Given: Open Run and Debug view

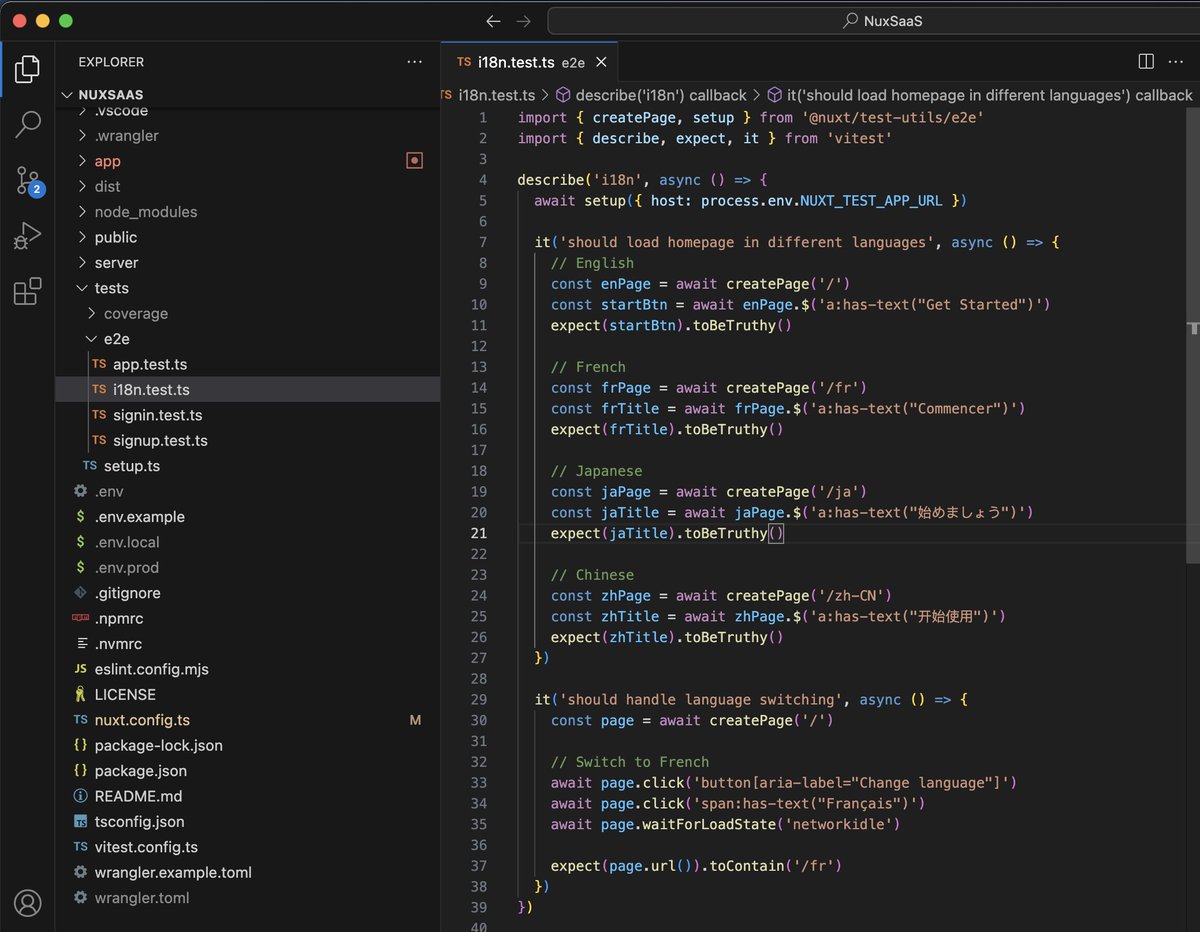Looking at the screenshot, I should click(x=27, y=236).
